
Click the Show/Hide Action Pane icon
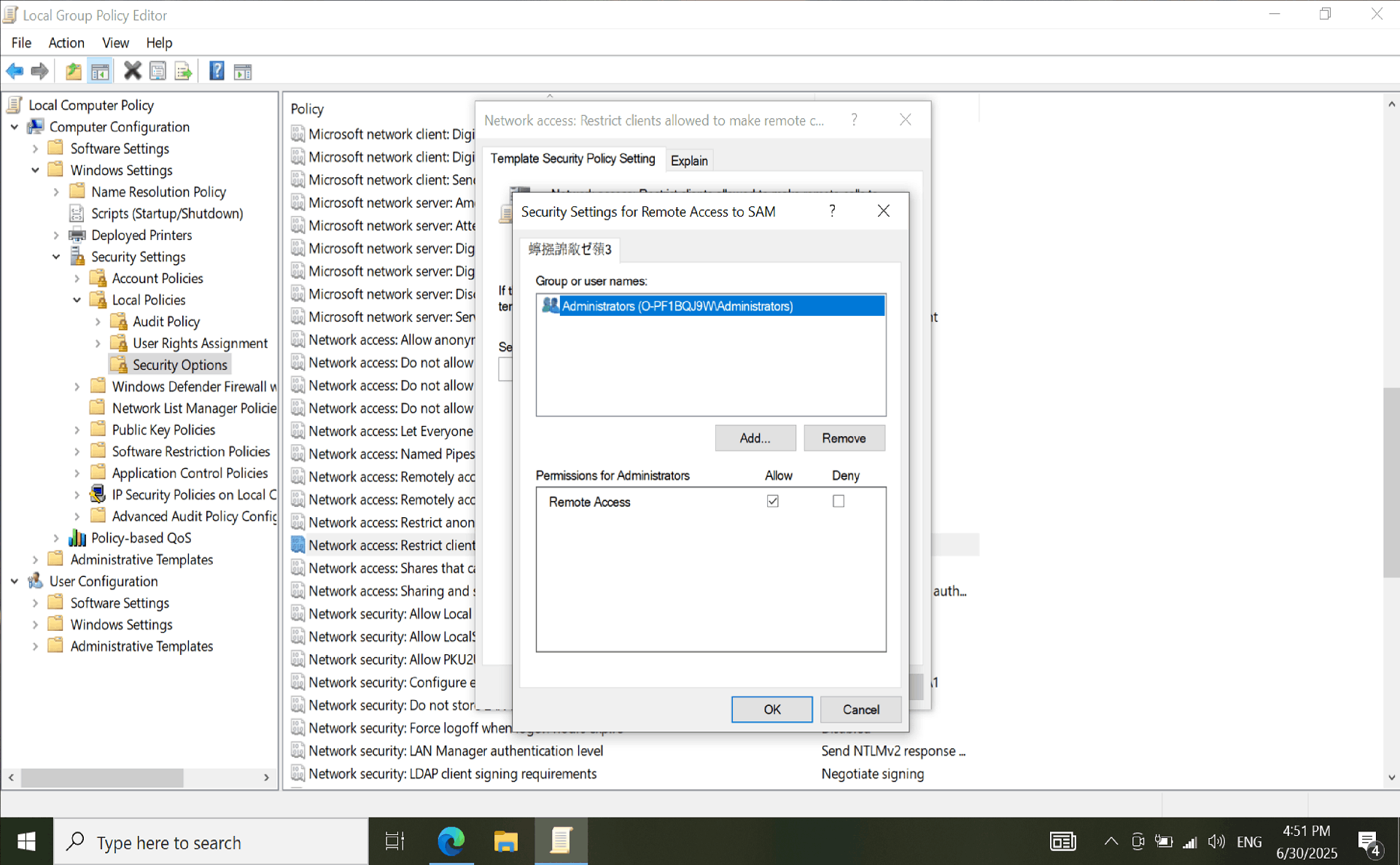pyautogui.click(x=243, y=71)
